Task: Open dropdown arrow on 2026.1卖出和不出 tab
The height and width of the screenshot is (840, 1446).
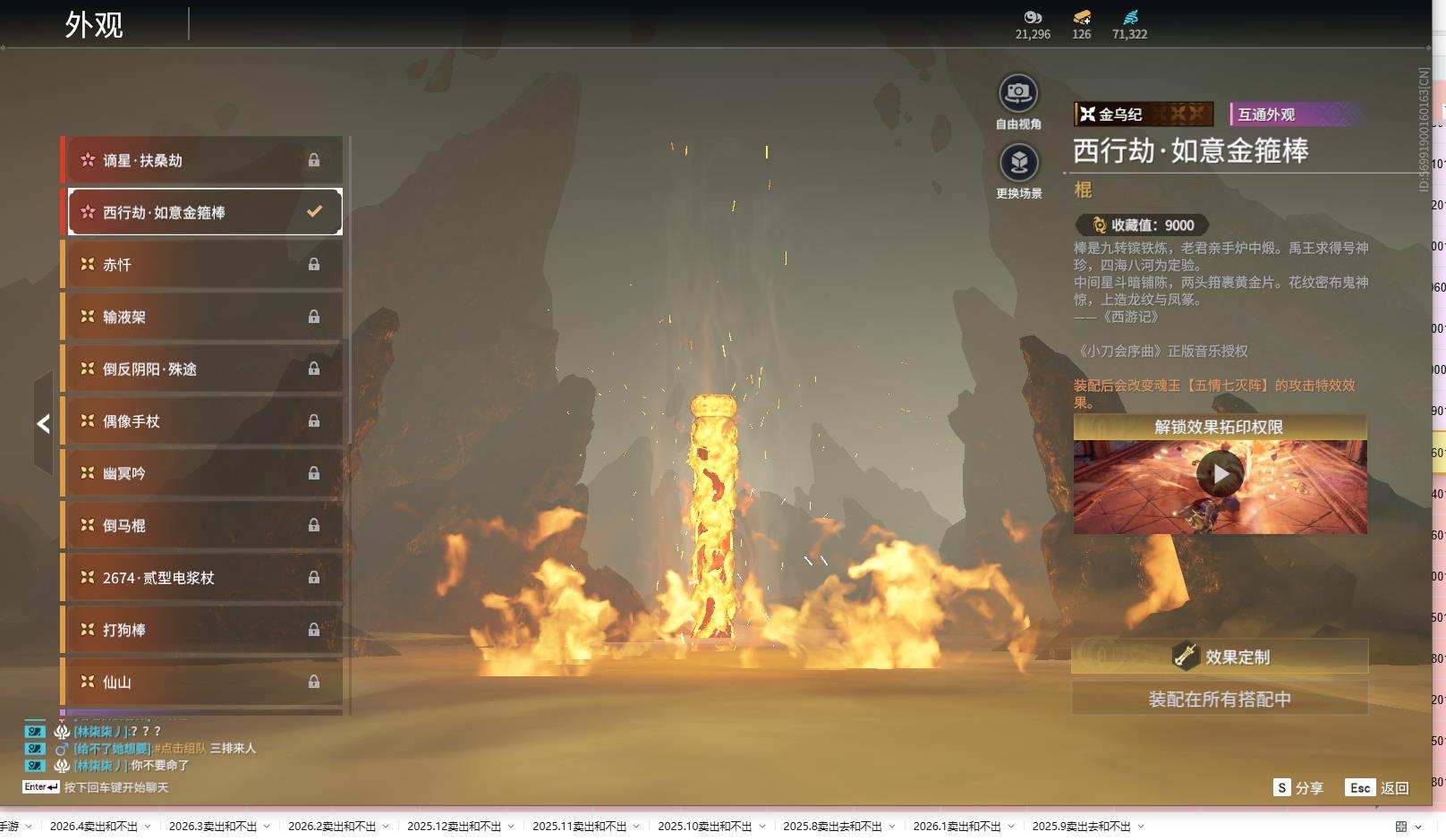Action: click(x=1011, y=826)
